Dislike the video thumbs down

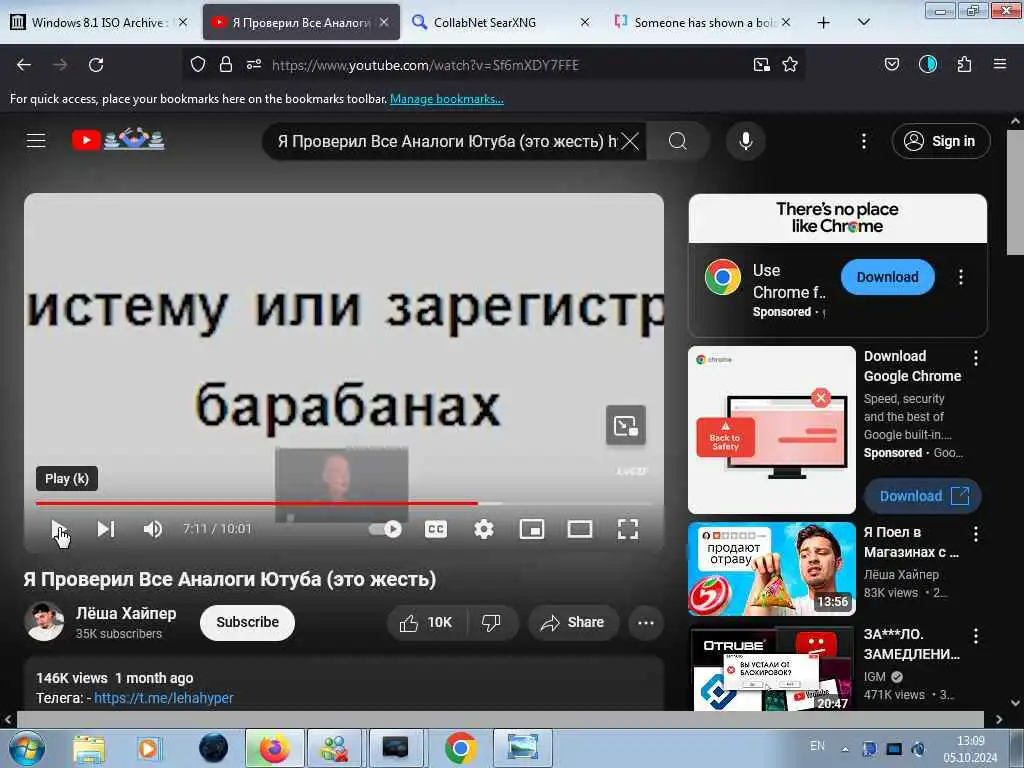point(491,622)
